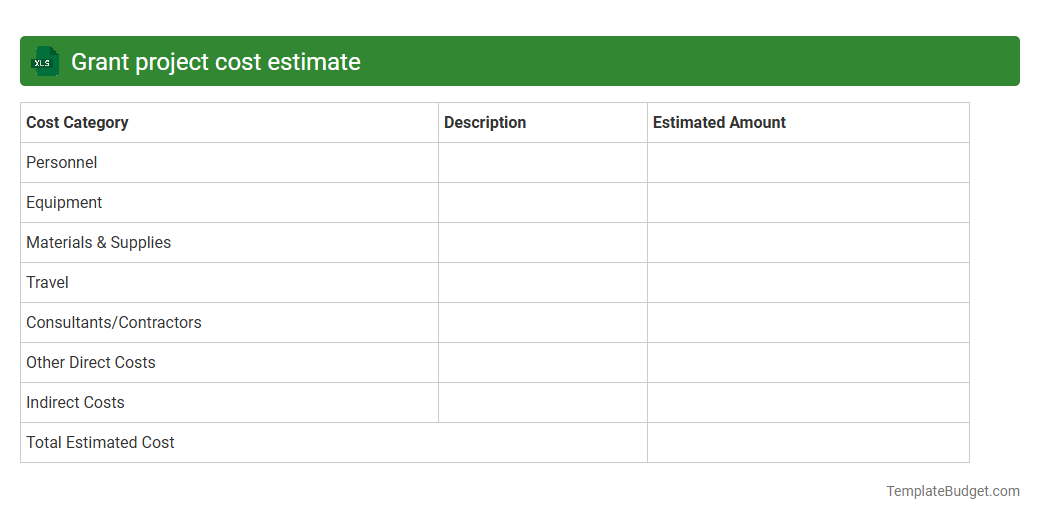The height and width of the screenshot is (520, 1040).
Task: Click the 'Personnel' row label
Action: (62, 162)
